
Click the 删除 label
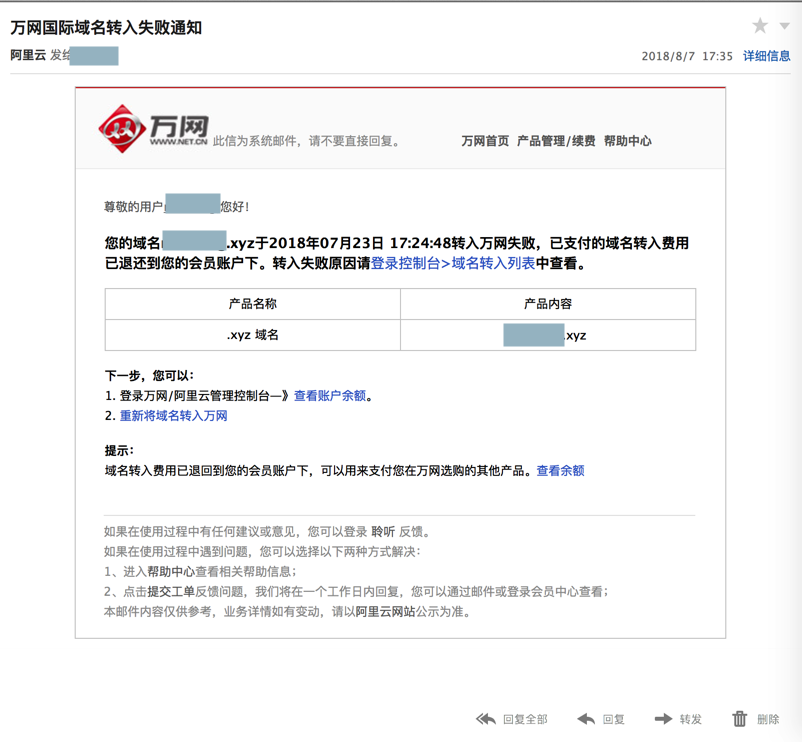[768, 719]
